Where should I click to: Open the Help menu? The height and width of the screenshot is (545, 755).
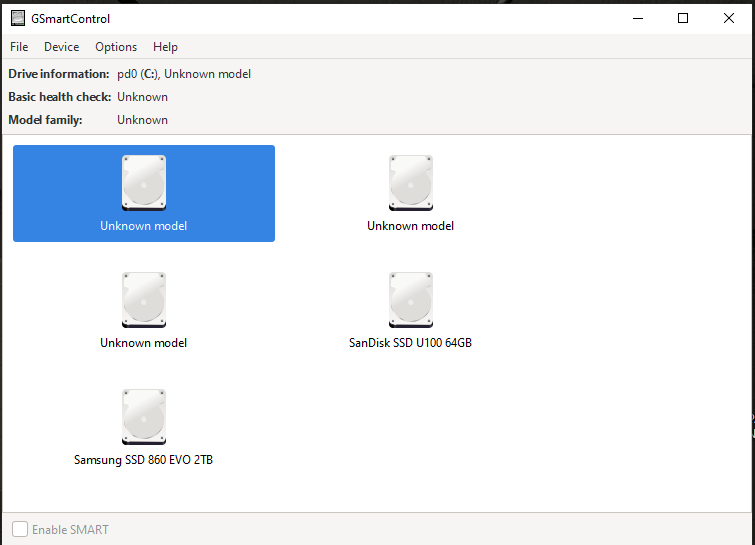click(x=165, y=47)
